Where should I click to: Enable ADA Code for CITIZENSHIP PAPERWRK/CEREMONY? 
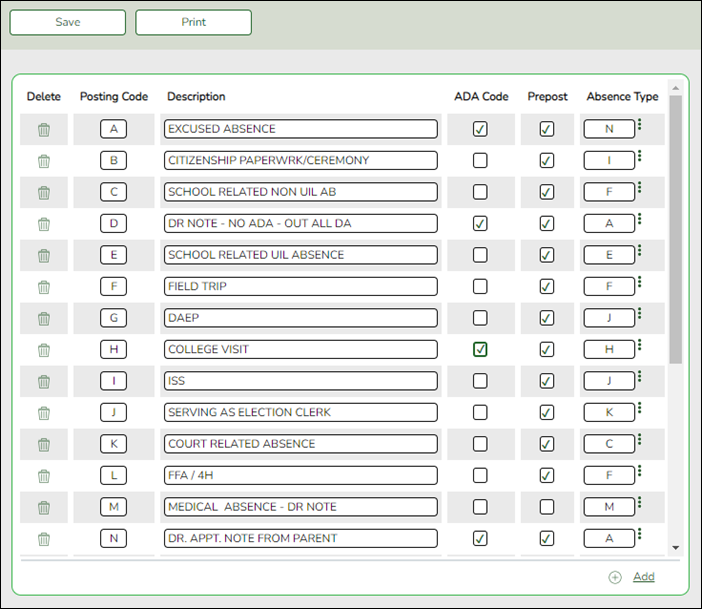480,160
